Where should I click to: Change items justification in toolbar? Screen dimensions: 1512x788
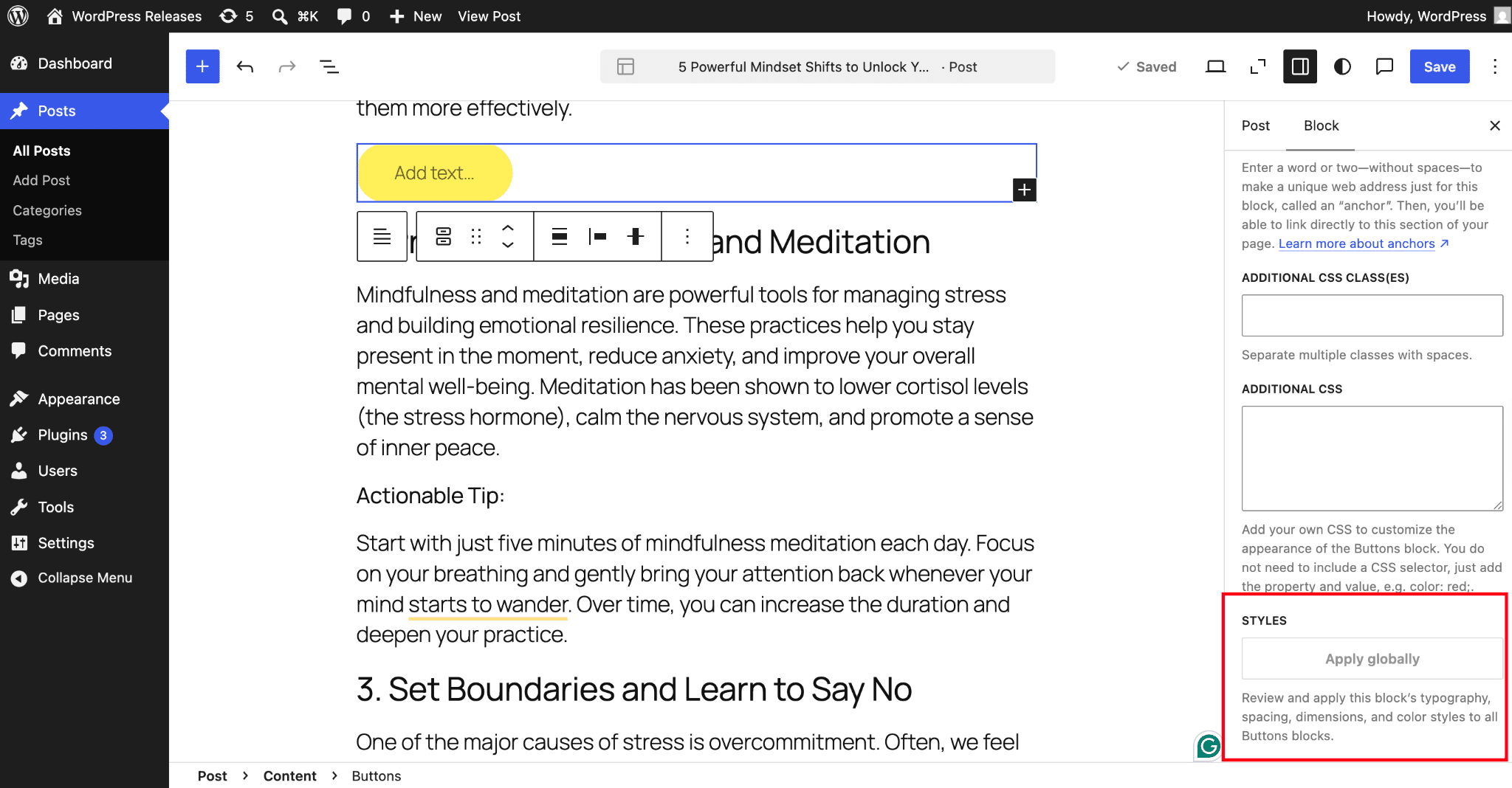coord(597,236)
